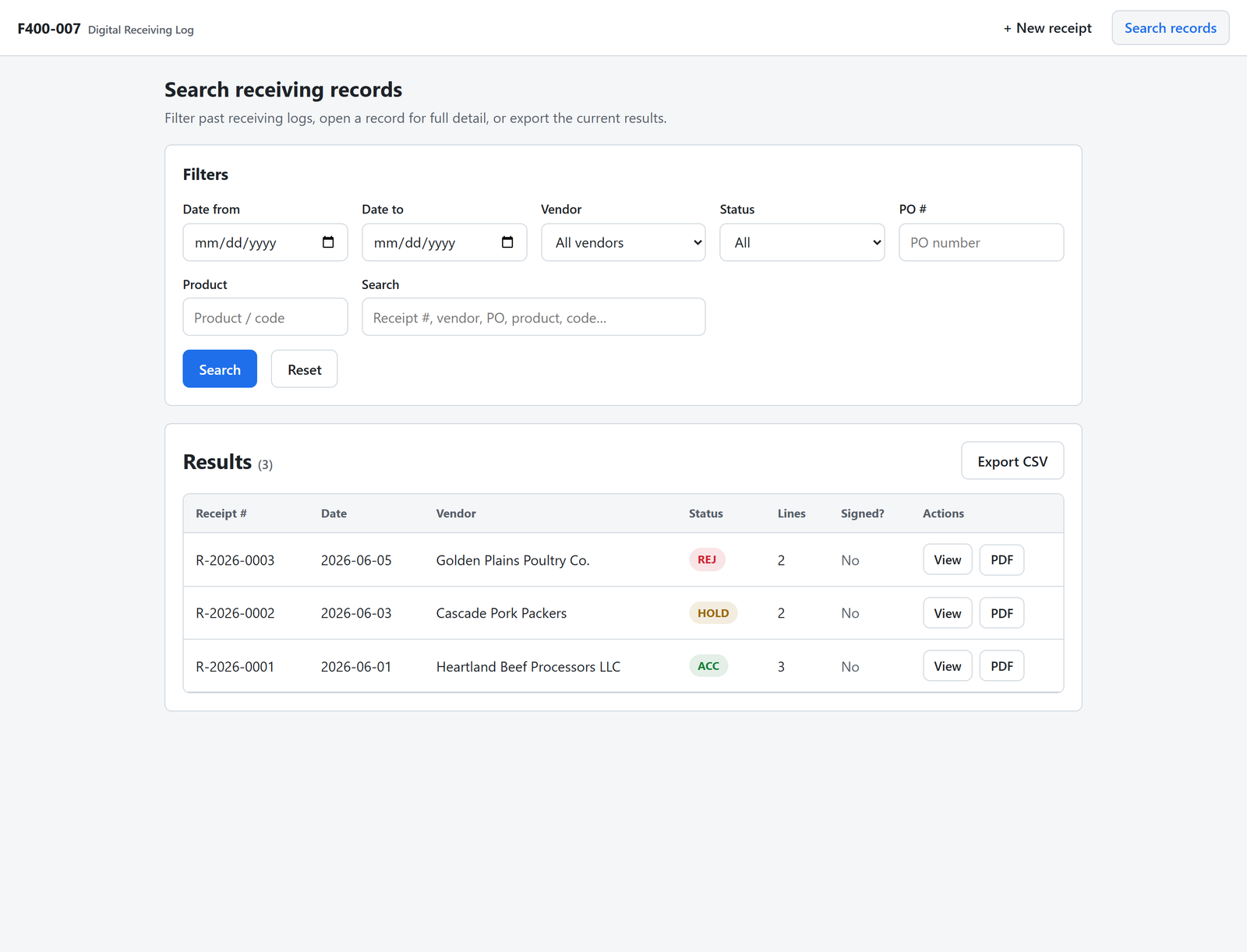Expand the Vendor dropdown

point(623,242)
